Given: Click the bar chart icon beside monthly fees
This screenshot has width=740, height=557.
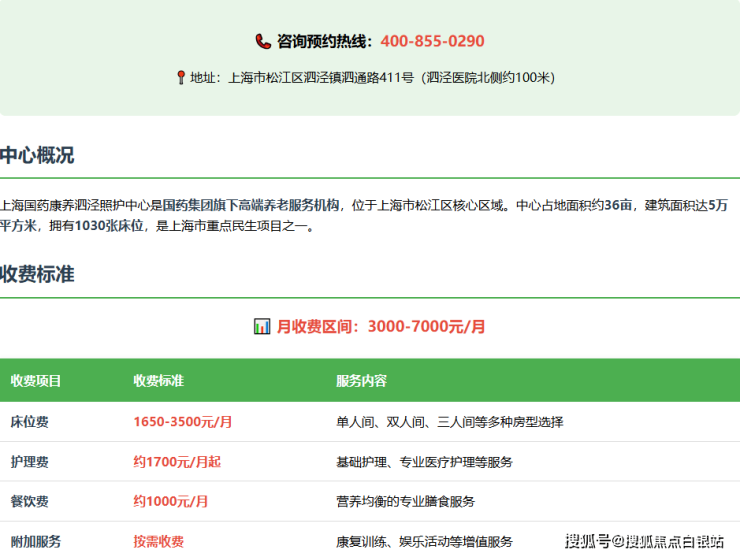Looking at the screenshot, I should (262, 326).
